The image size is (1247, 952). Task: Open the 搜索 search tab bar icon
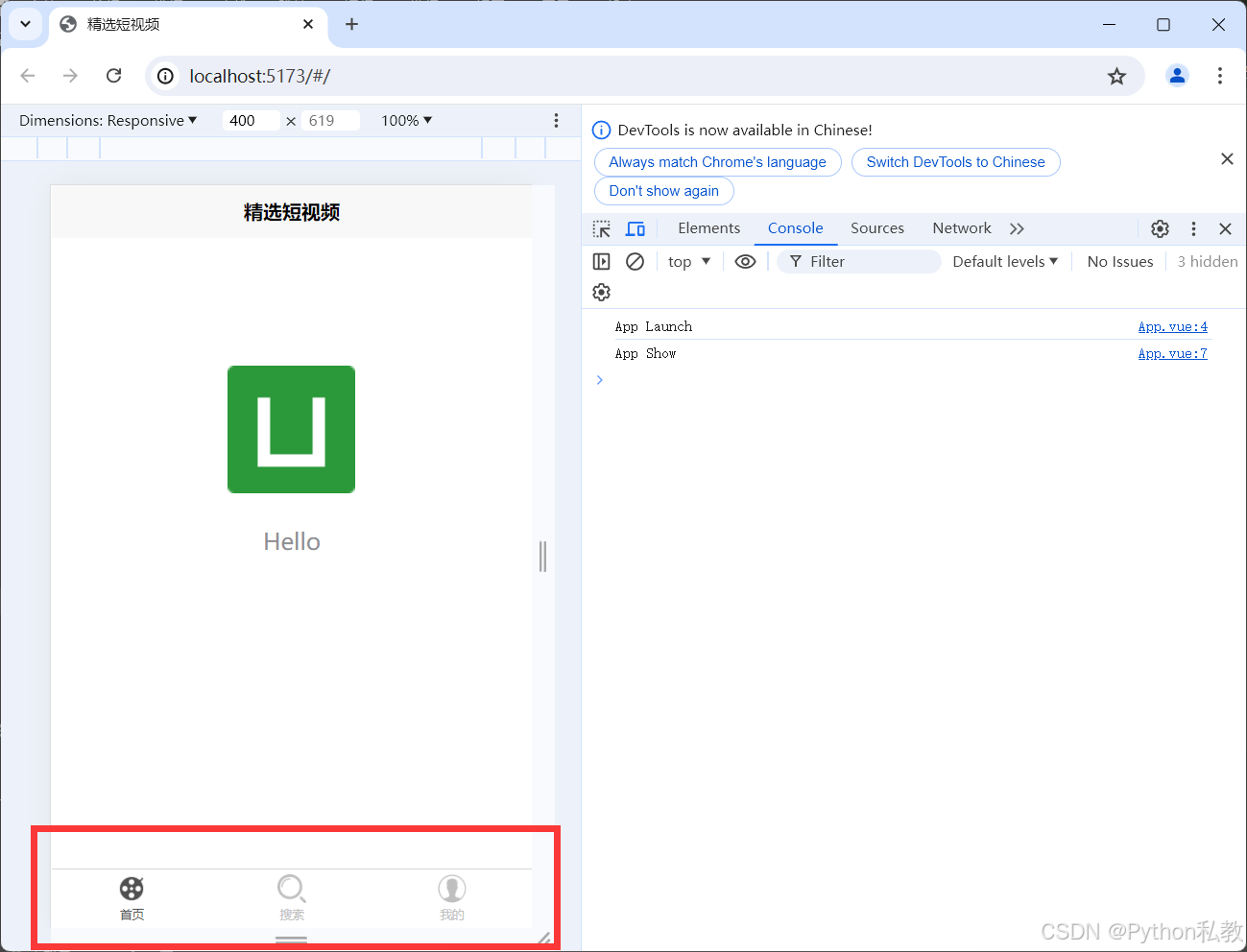[292, 889]
